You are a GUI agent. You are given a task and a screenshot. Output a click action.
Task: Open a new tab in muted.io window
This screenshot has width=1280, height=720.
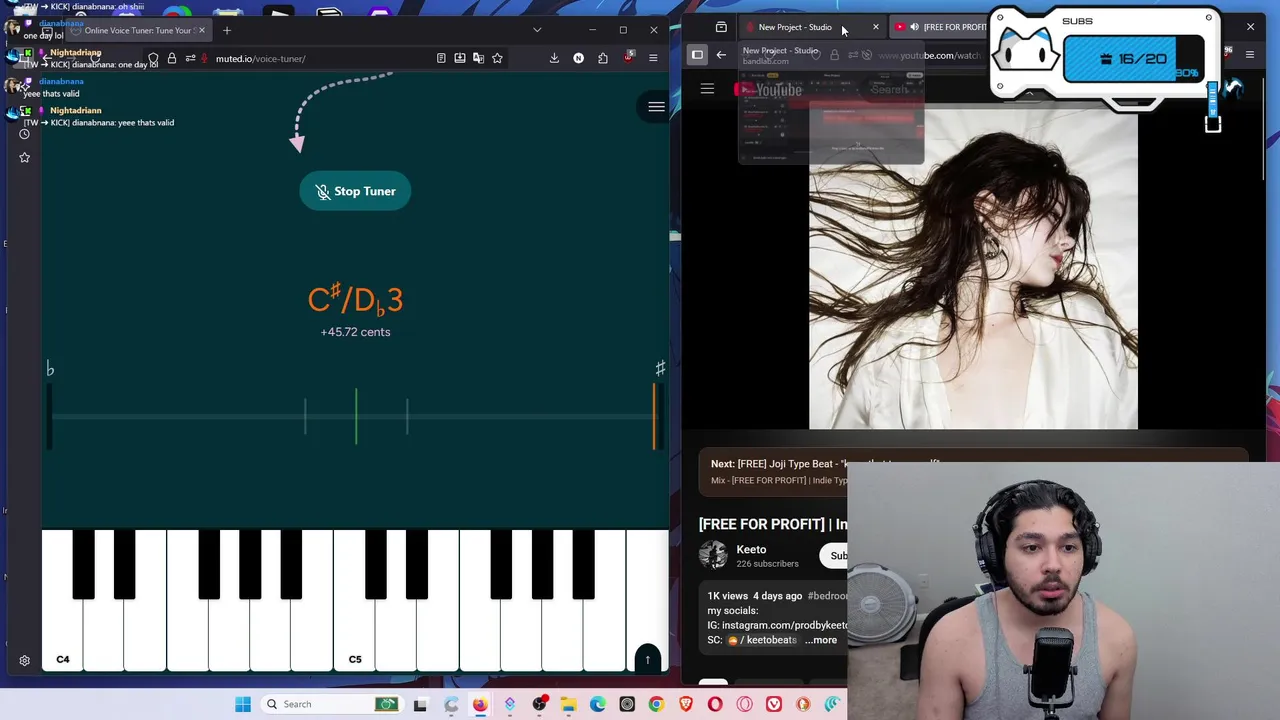pos(227,30)
